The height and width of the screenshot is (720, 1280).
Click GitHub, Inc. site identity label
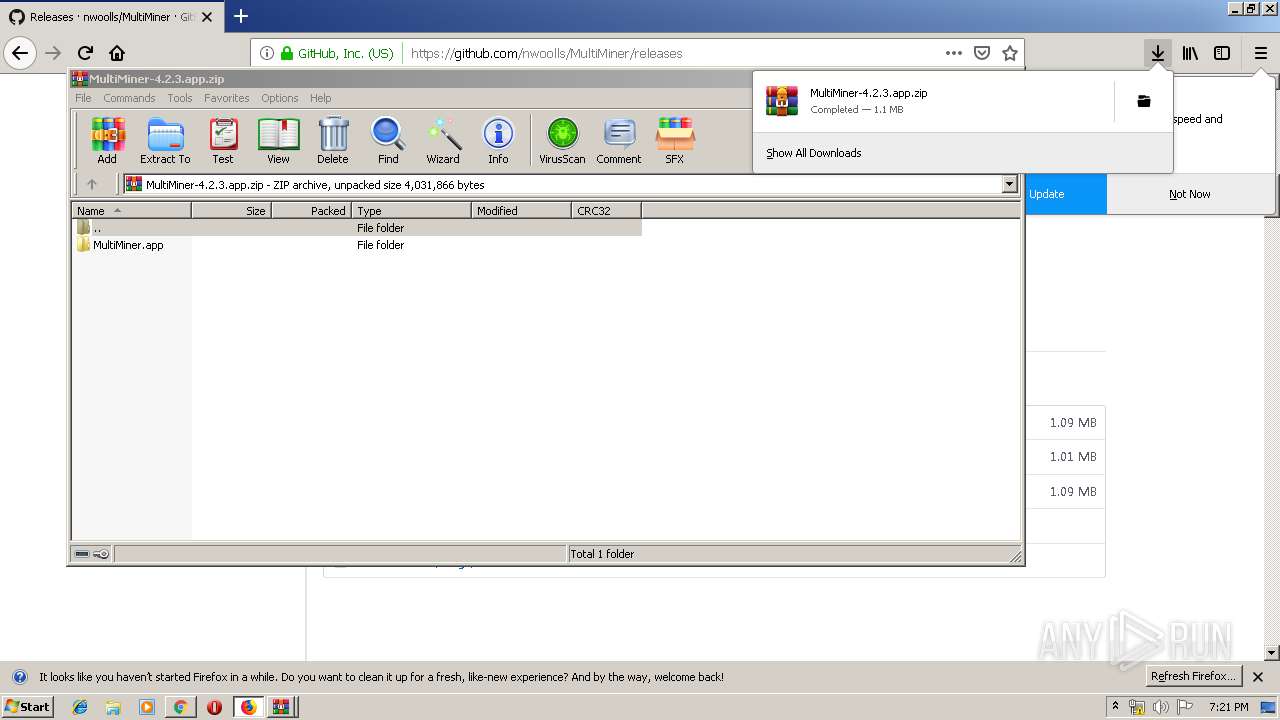click(345, 53)
